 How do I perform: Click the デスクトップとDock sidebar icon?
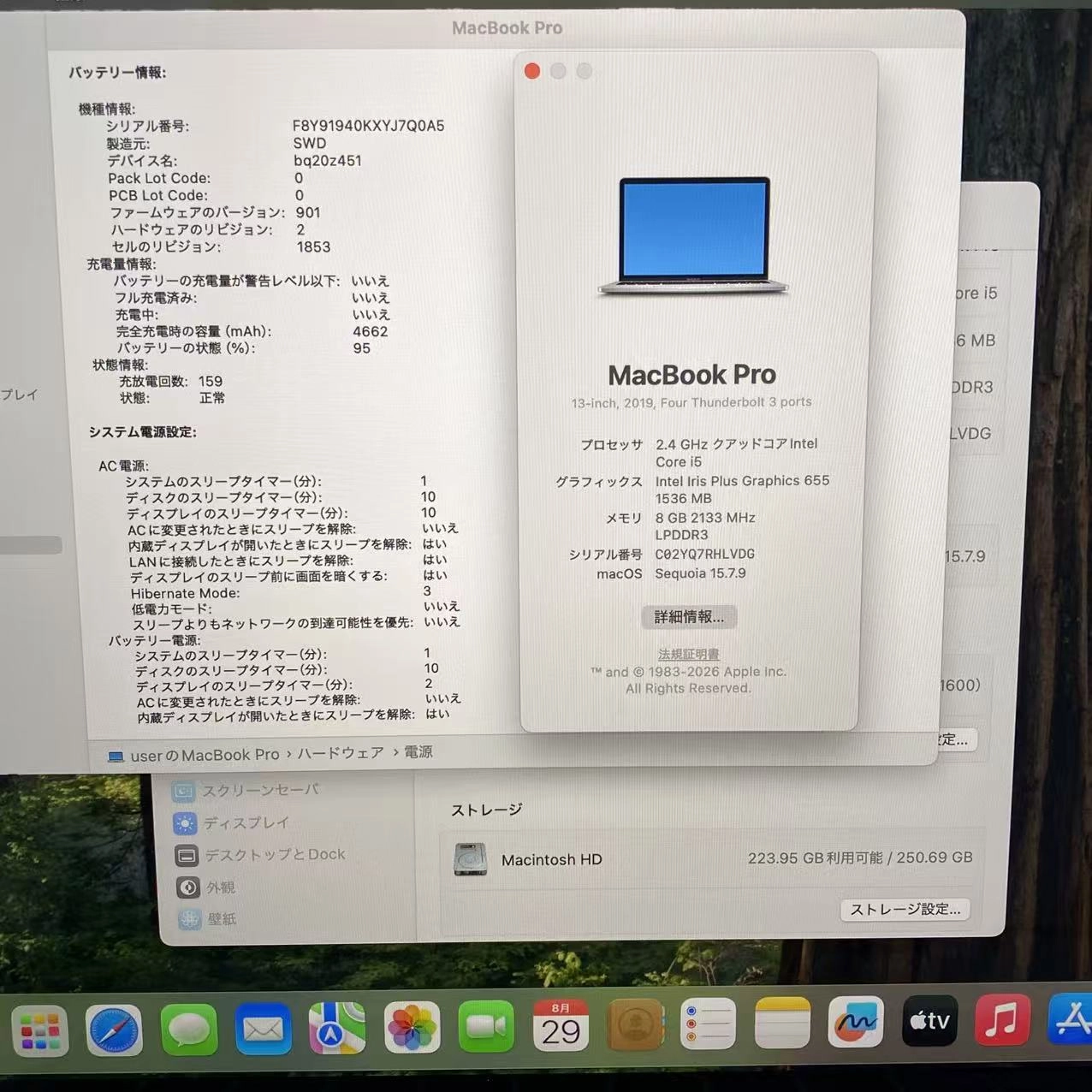pyautogui.click(x=187, y=855)
